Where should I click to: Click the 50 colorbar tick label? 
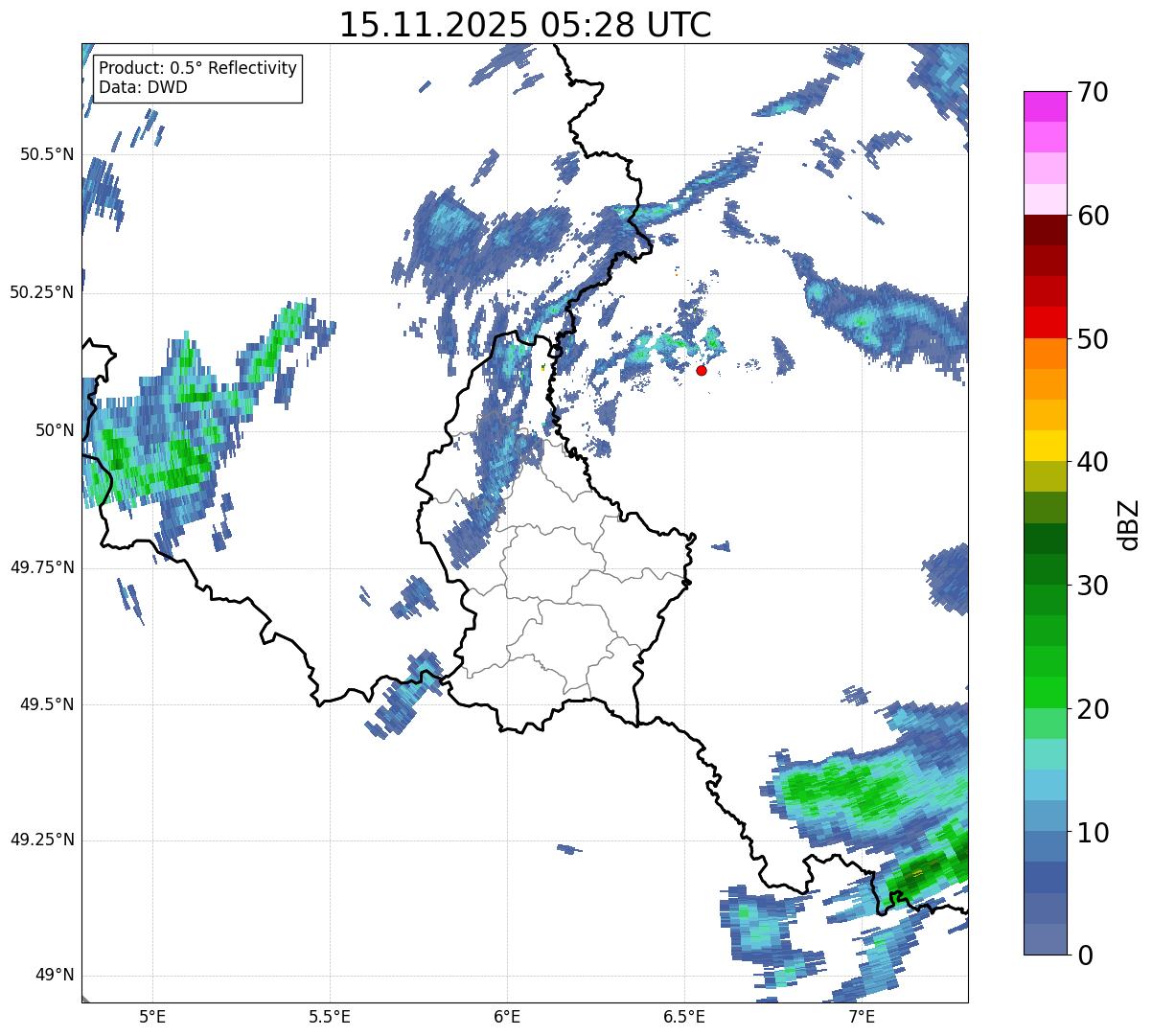point(1092,339)
